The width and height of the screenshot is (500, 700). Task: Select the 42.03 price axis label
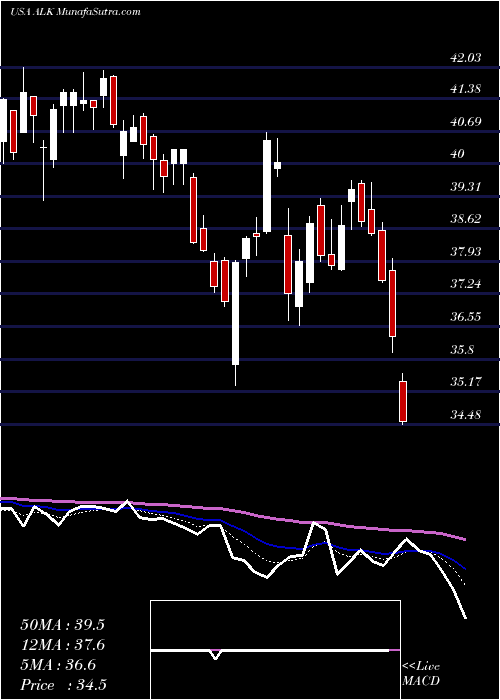466,57
